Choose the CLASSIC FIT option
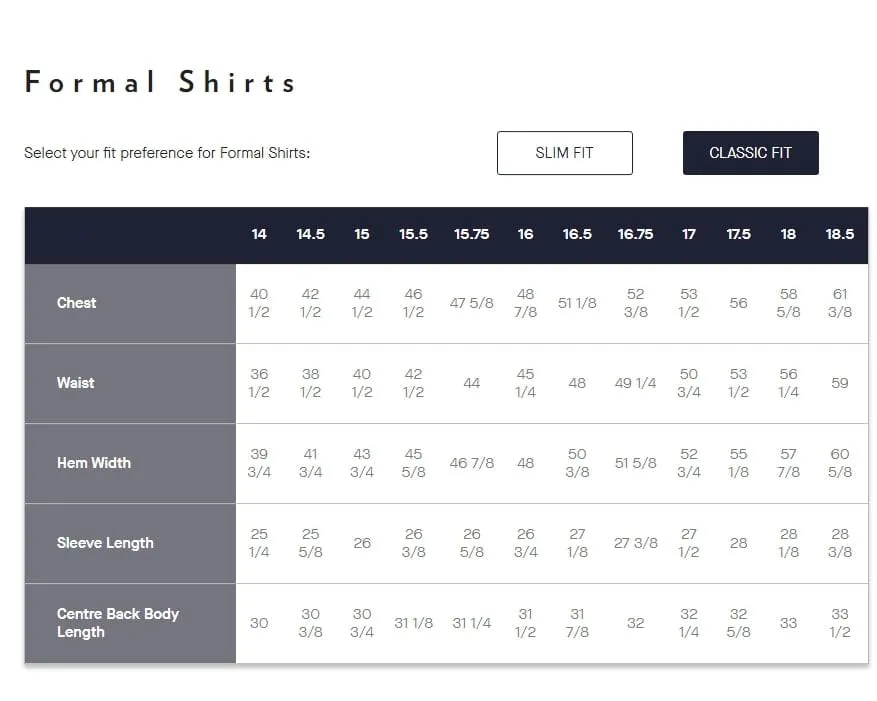This screenshot has height=701, width=877. point(750,153)
